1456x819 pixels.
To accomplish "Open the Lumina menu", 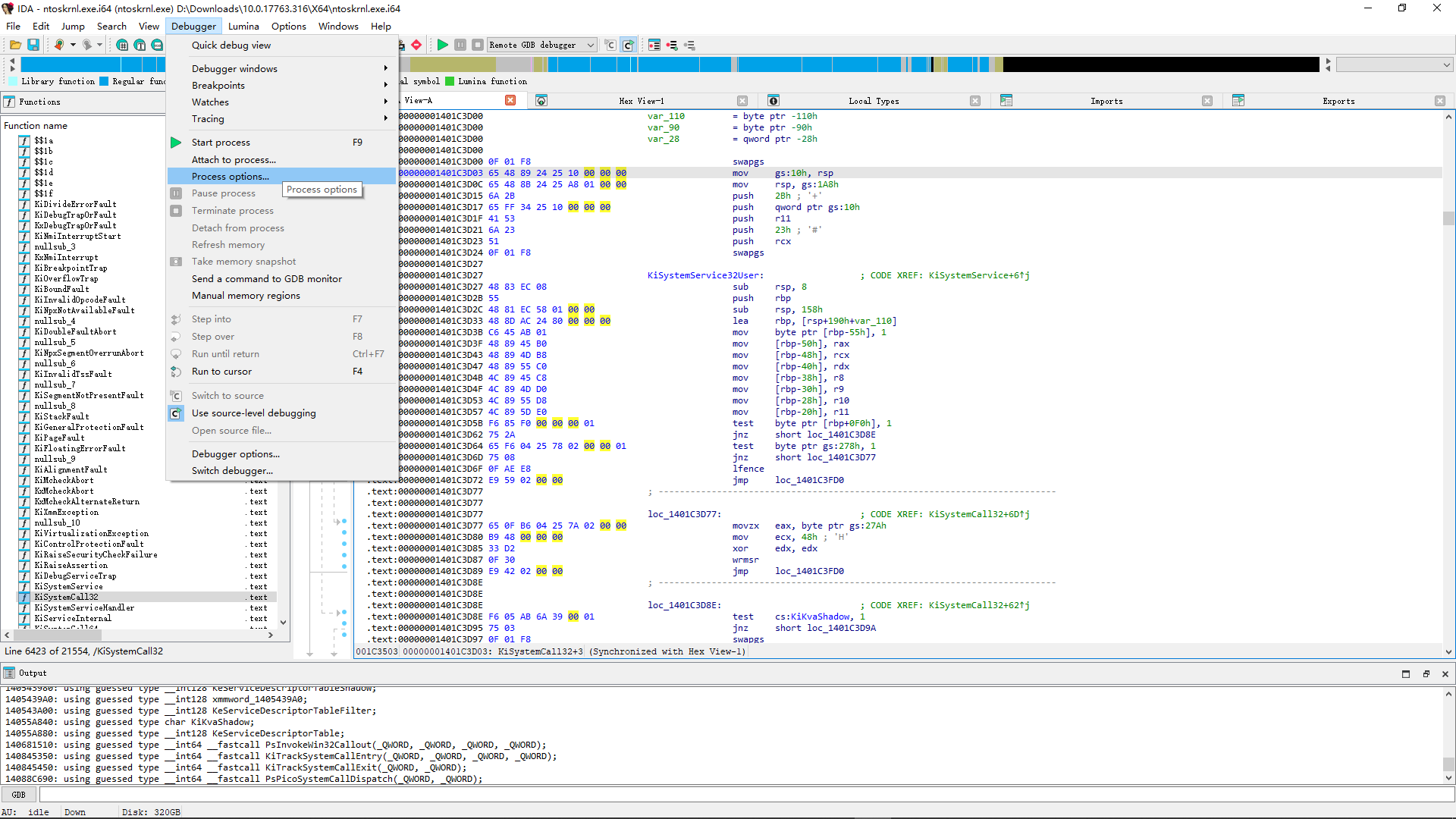I will click(243, 26).
